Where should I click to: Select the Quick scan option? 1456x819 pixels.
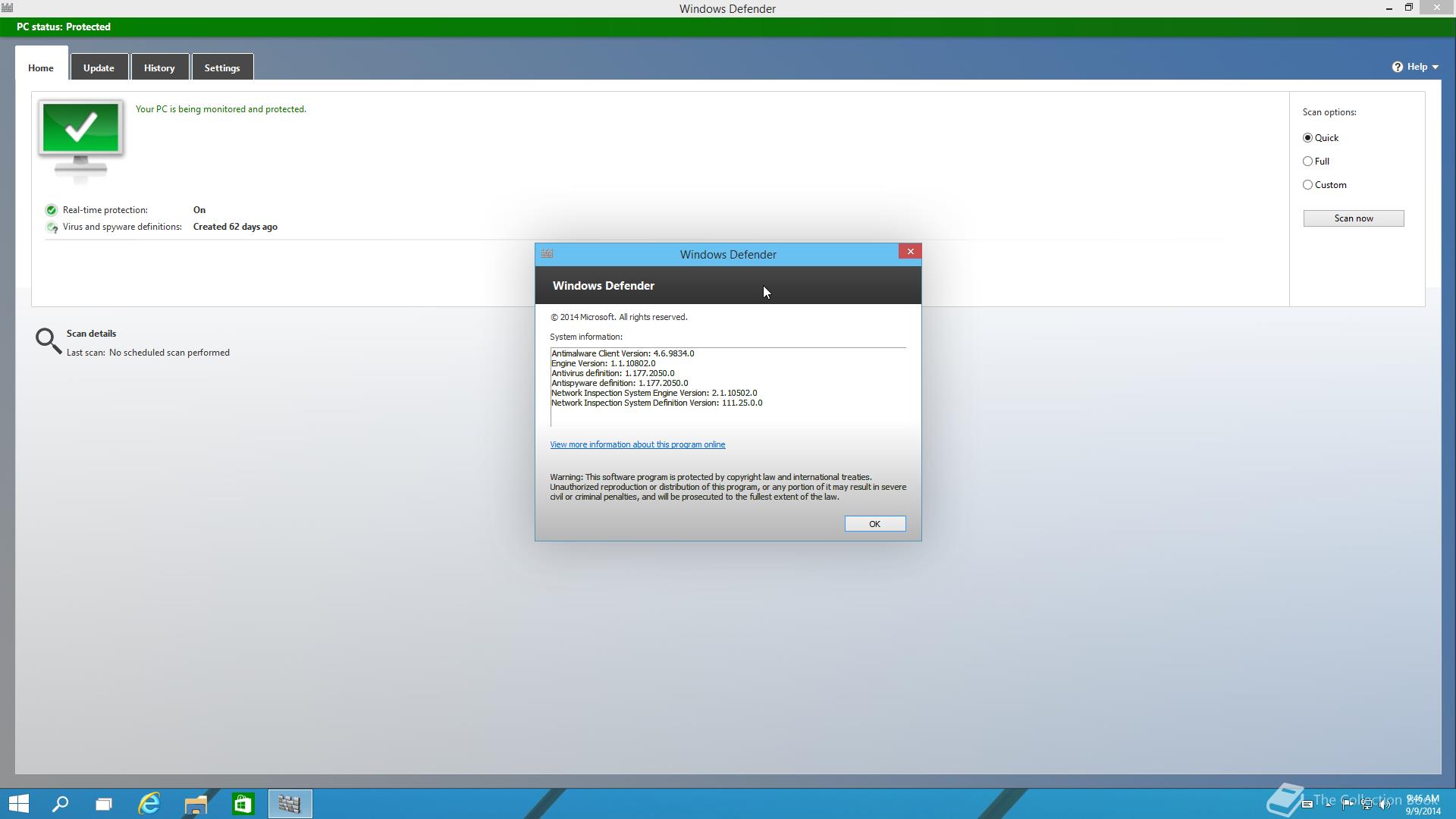(1321, 138)
